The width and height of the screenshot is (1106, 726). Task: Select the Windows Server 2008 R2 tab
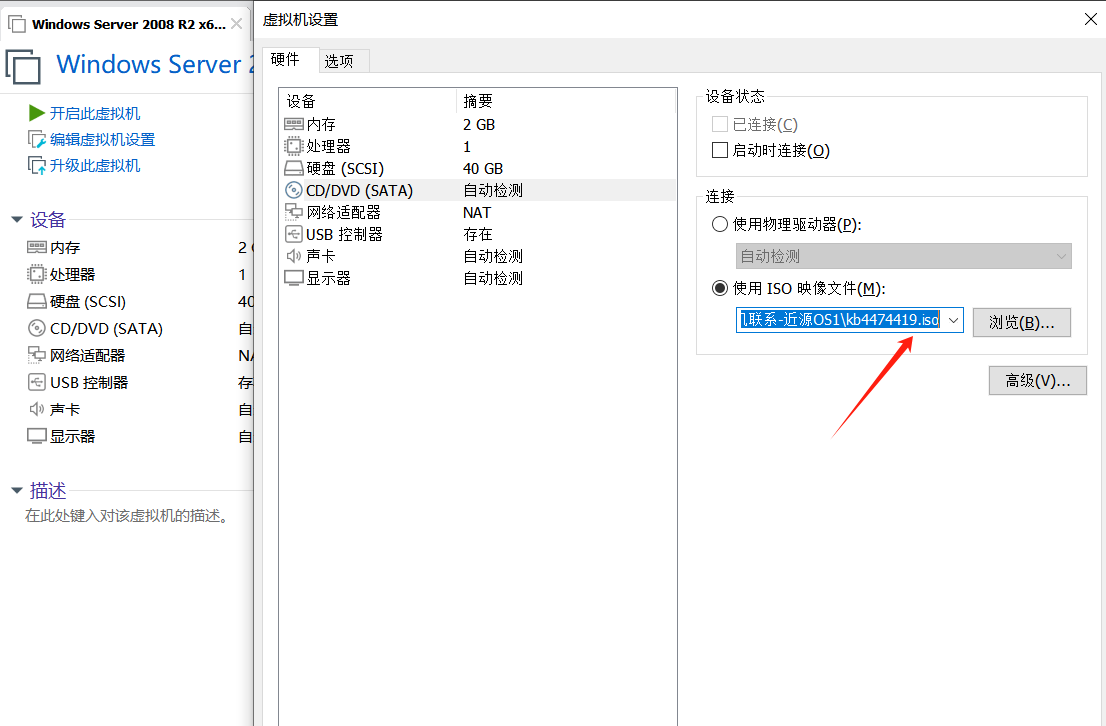[128, 24]
